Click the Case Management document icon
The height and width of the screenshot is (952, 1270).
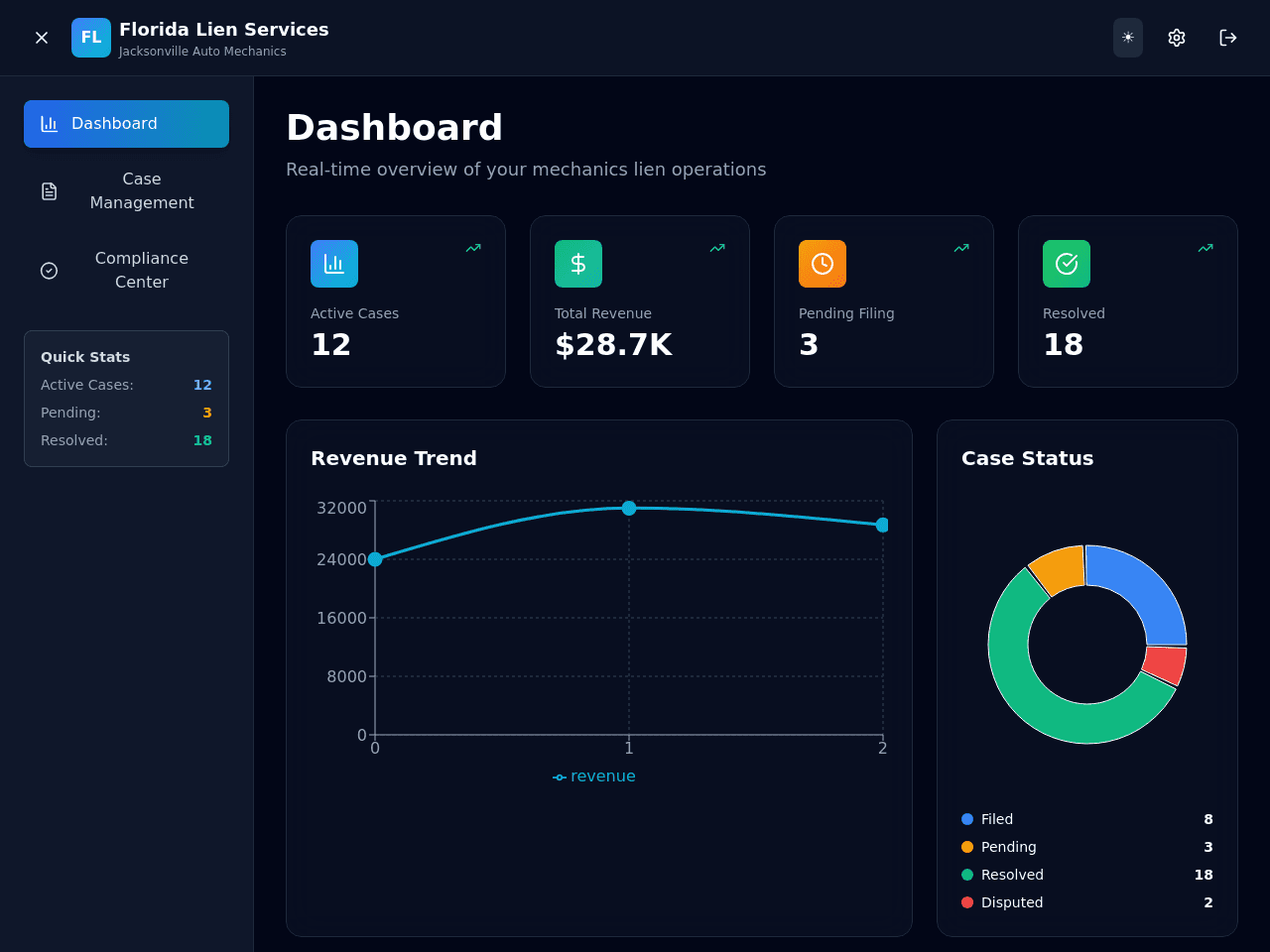[49, 191]
